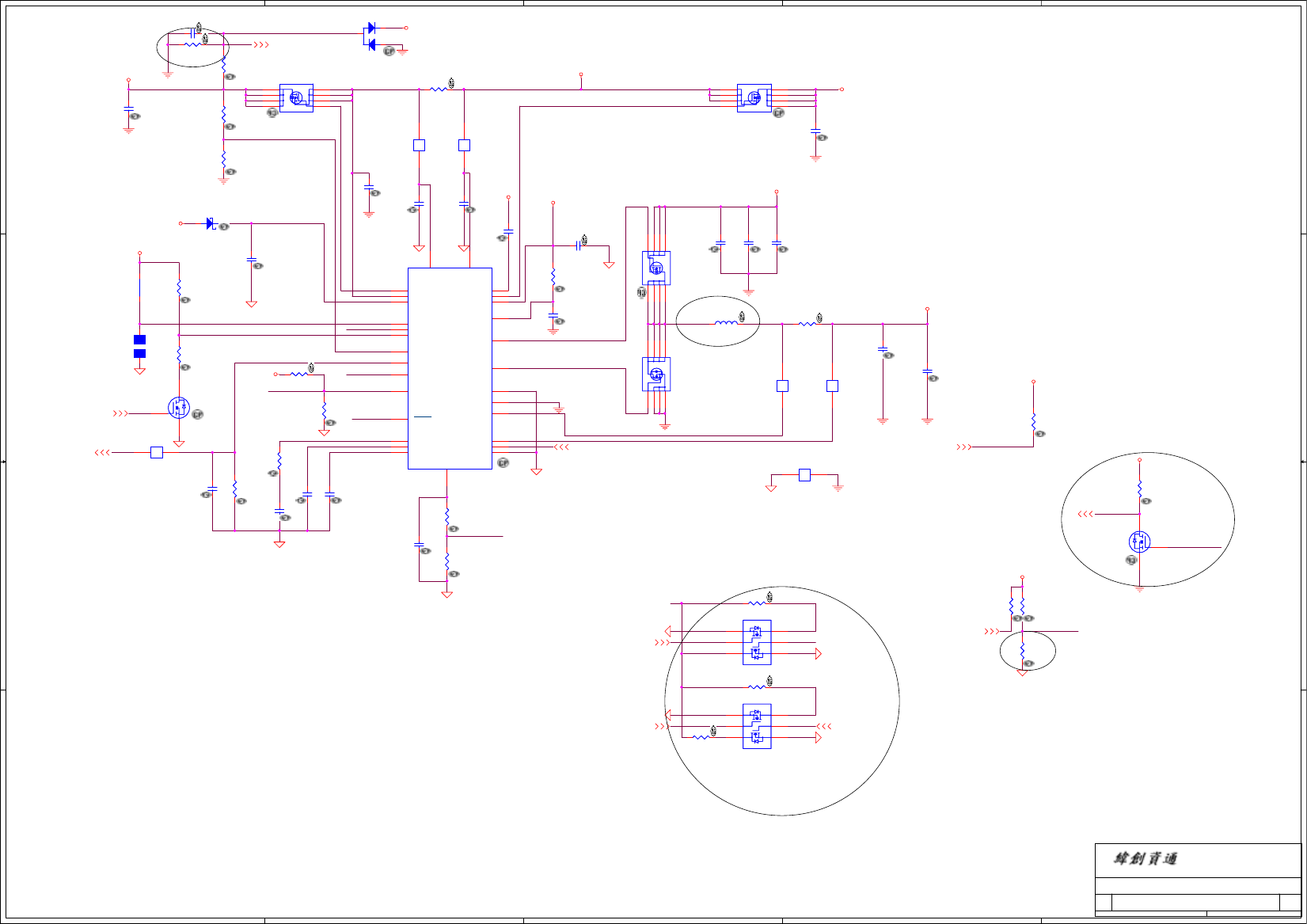1307x924 pixels.
Task: Select the resistor inside the top-left ellipse
Action: [x=192, y=45]
